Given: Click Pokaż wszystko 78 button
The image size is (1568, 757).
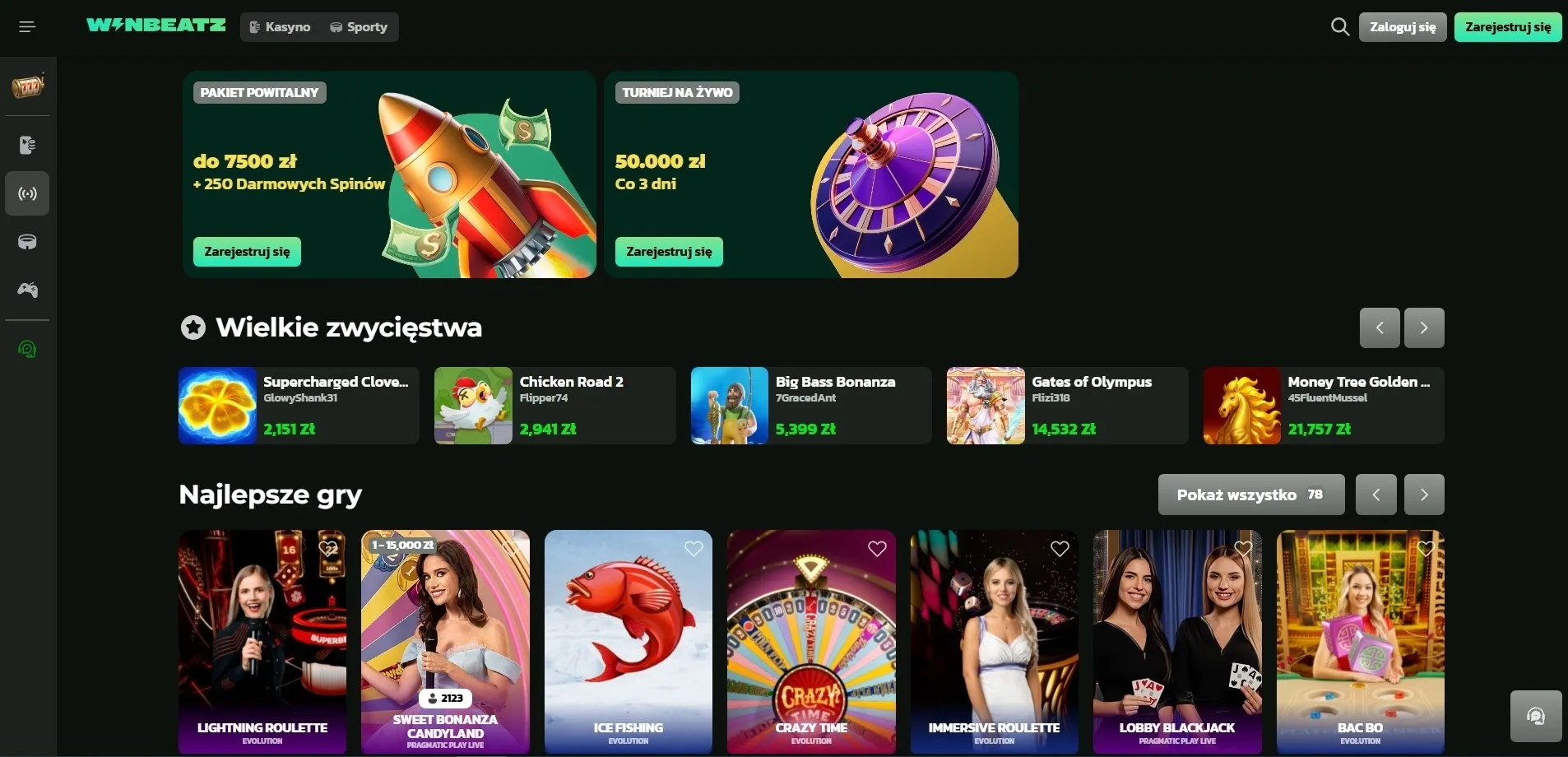Looking at the screenshot, I should [1251, 495].
